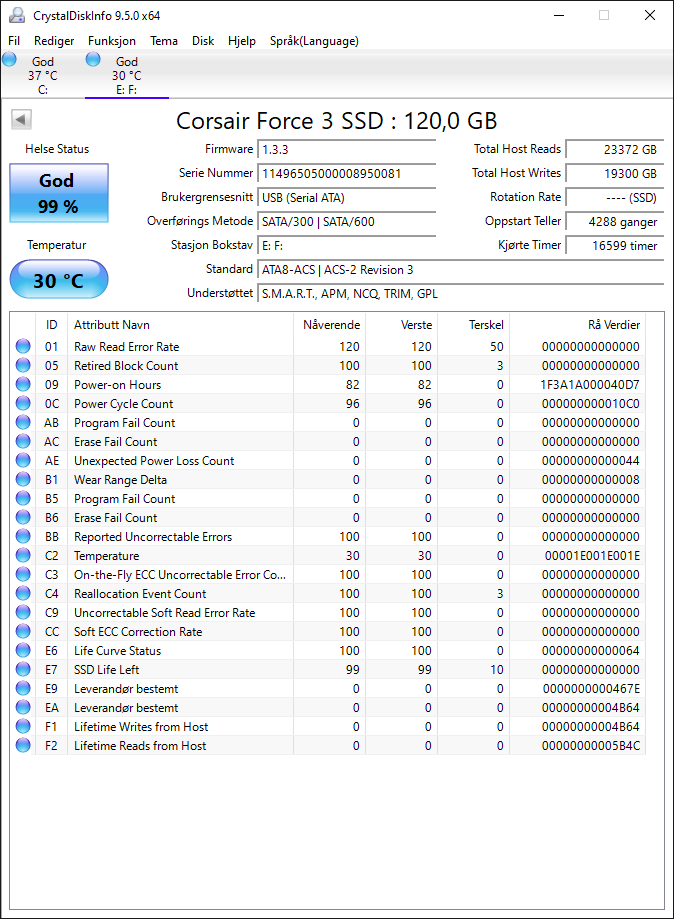Image resolution: width=674 pixels, height=919 pixels.
Task: Click the Stasjon Bokstav E: F: field
Action: pyautogui.click(x=346, y=246)
